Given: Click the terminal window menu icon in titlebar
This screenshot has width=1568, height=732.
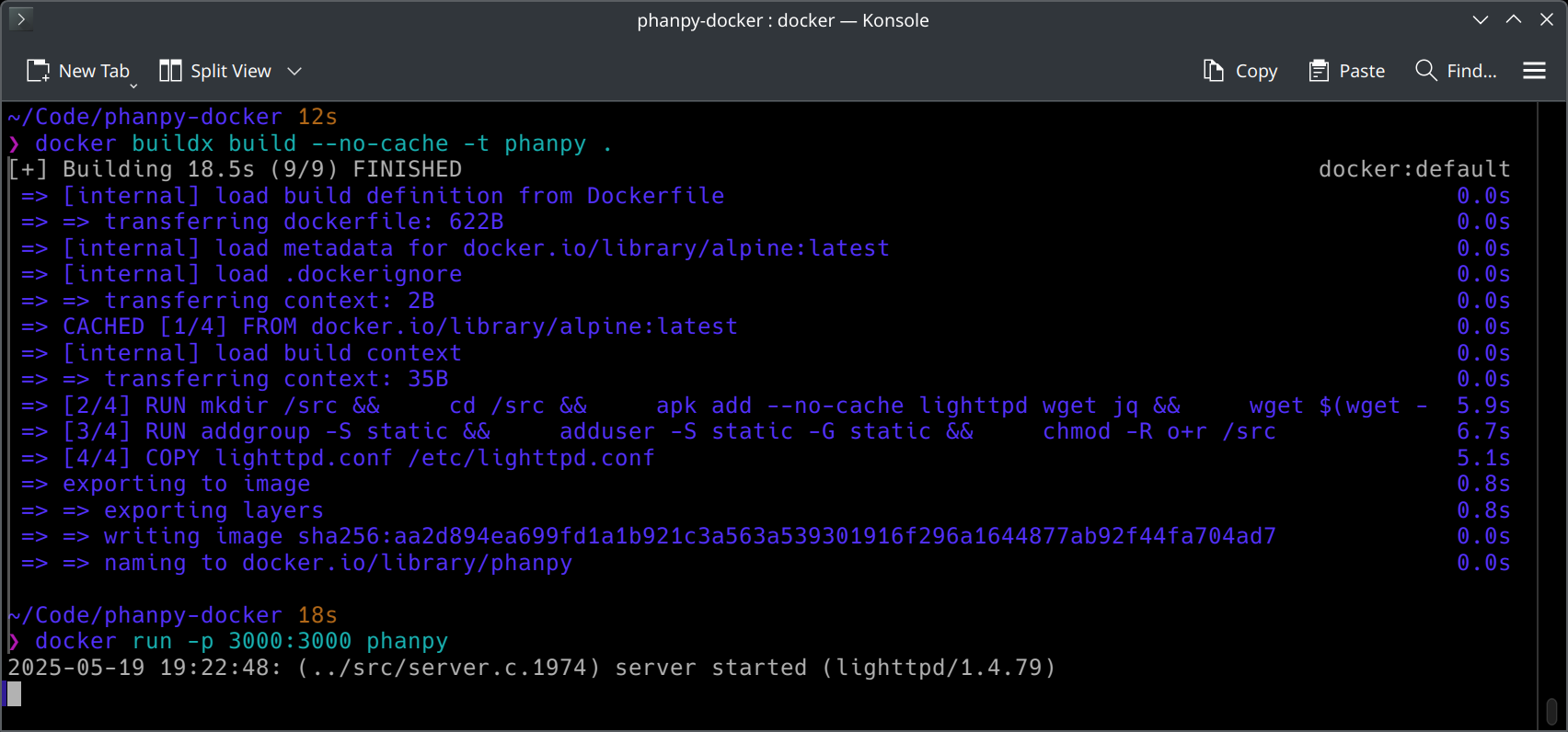Looking at the screenshot, I should pos(21,18).
